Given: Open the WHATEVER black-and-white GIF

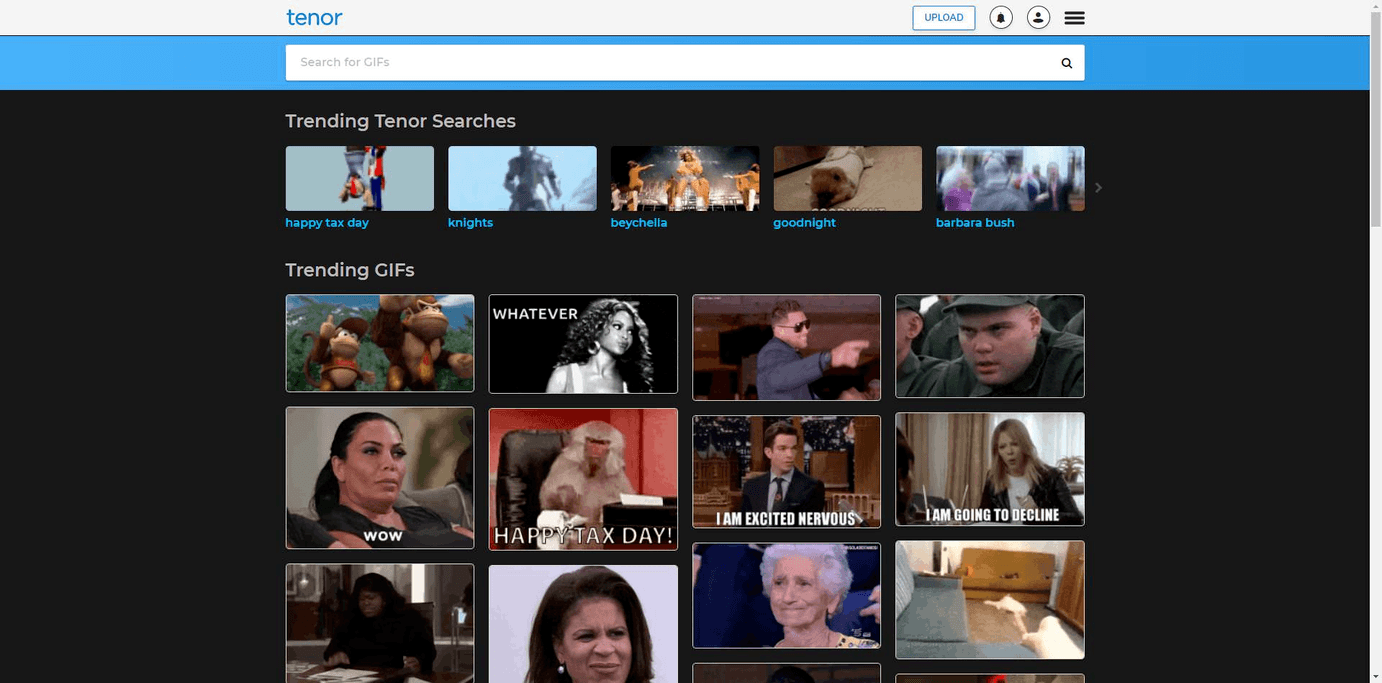Looking at the screenshot, I should click(x=583, y=344).
